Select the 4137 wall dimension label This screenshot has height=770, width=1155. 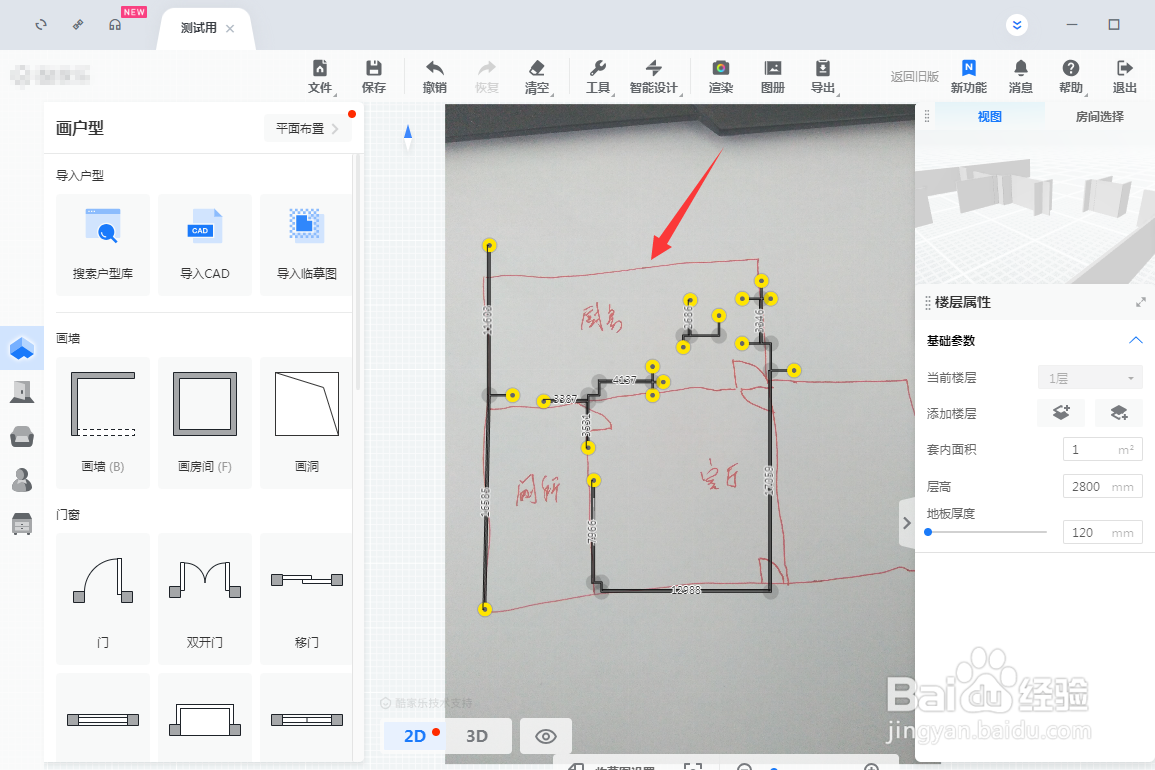(625, 379)
